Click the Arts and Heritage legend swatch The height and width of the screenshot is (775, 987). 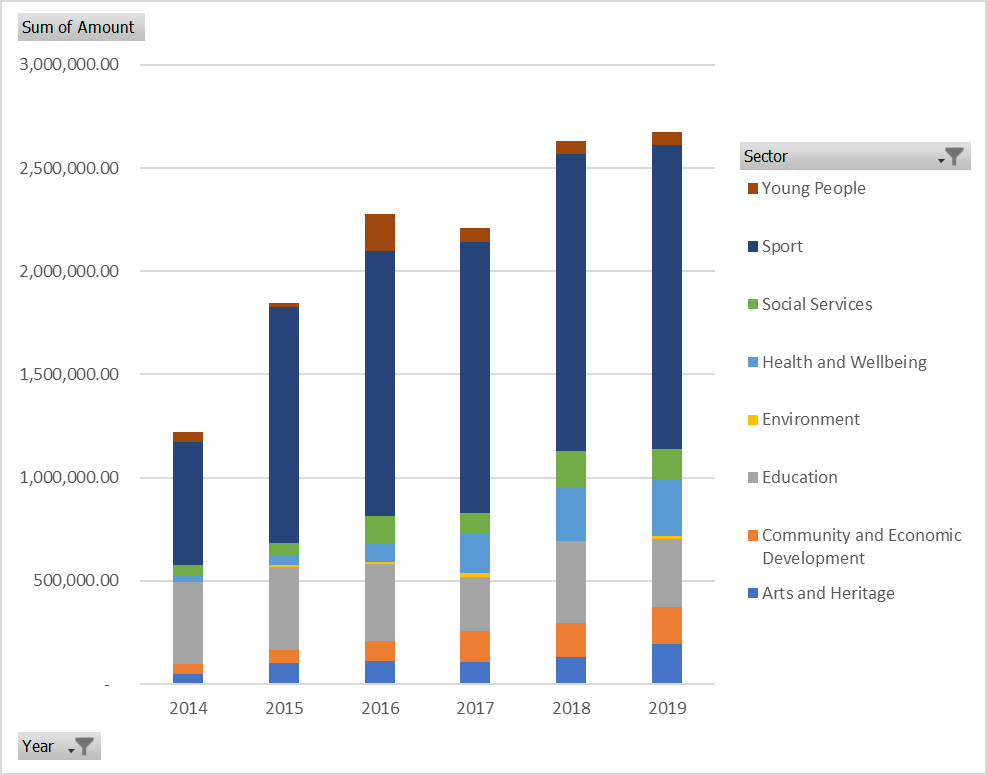point(753,593)
